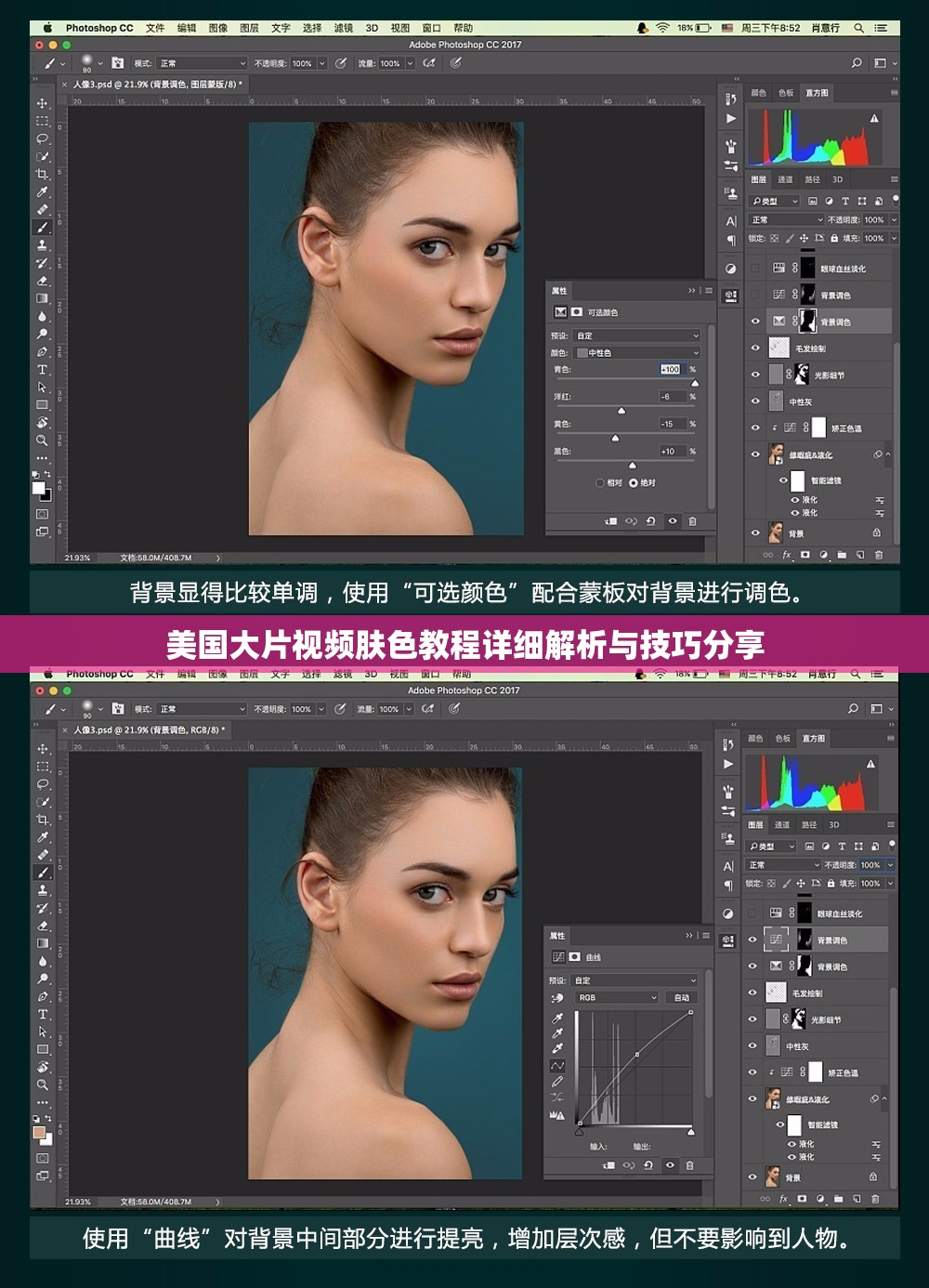Open the 模式 正常 dropdown in the upper options bar
The width and height of the screenshot is (929, 1288).
pyautogui.click(x=202, y=63)
